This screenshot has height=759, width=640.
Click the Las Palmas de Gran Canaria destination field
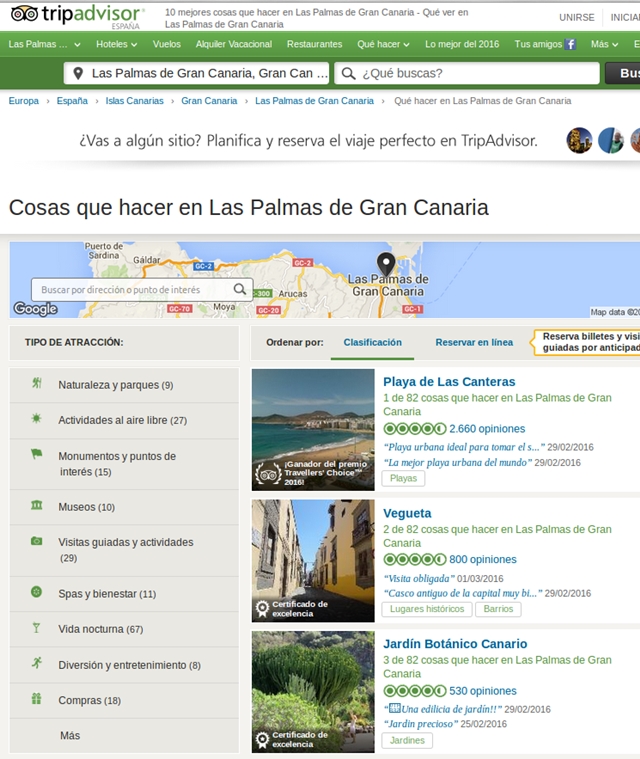[x=197, y=74]
